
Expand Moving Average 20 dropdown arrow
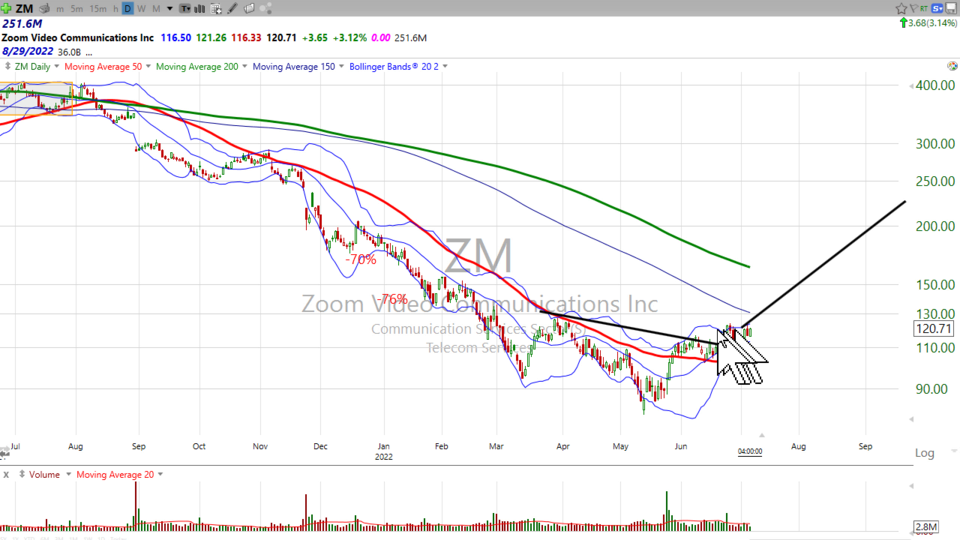(x=160, y=474)
